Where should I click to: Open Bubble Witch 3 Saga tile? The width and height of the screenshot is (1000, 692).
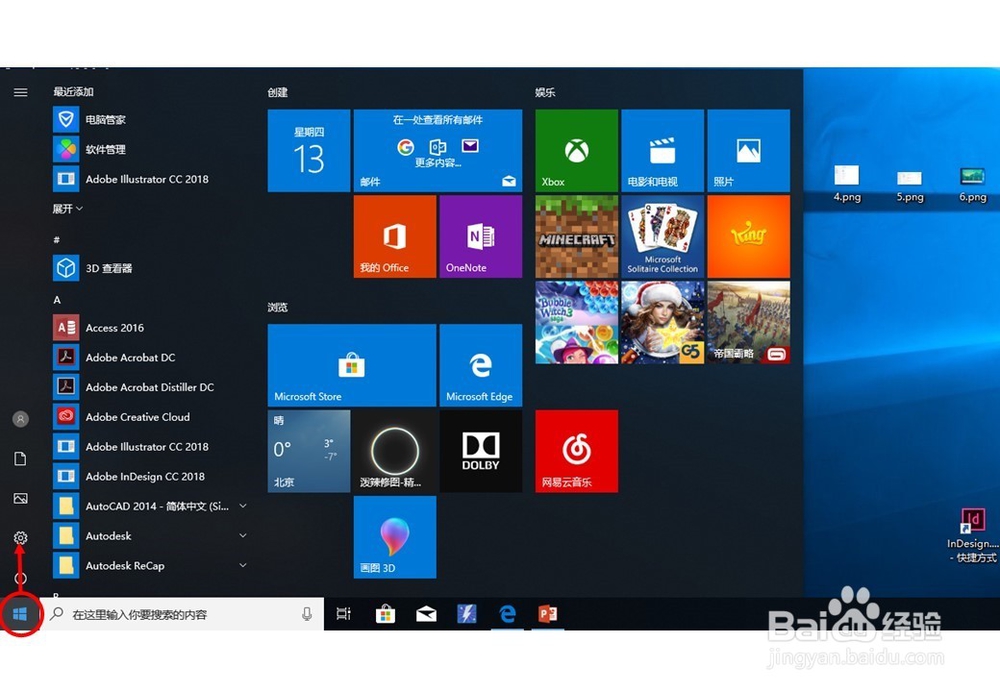tap(577, 323)
